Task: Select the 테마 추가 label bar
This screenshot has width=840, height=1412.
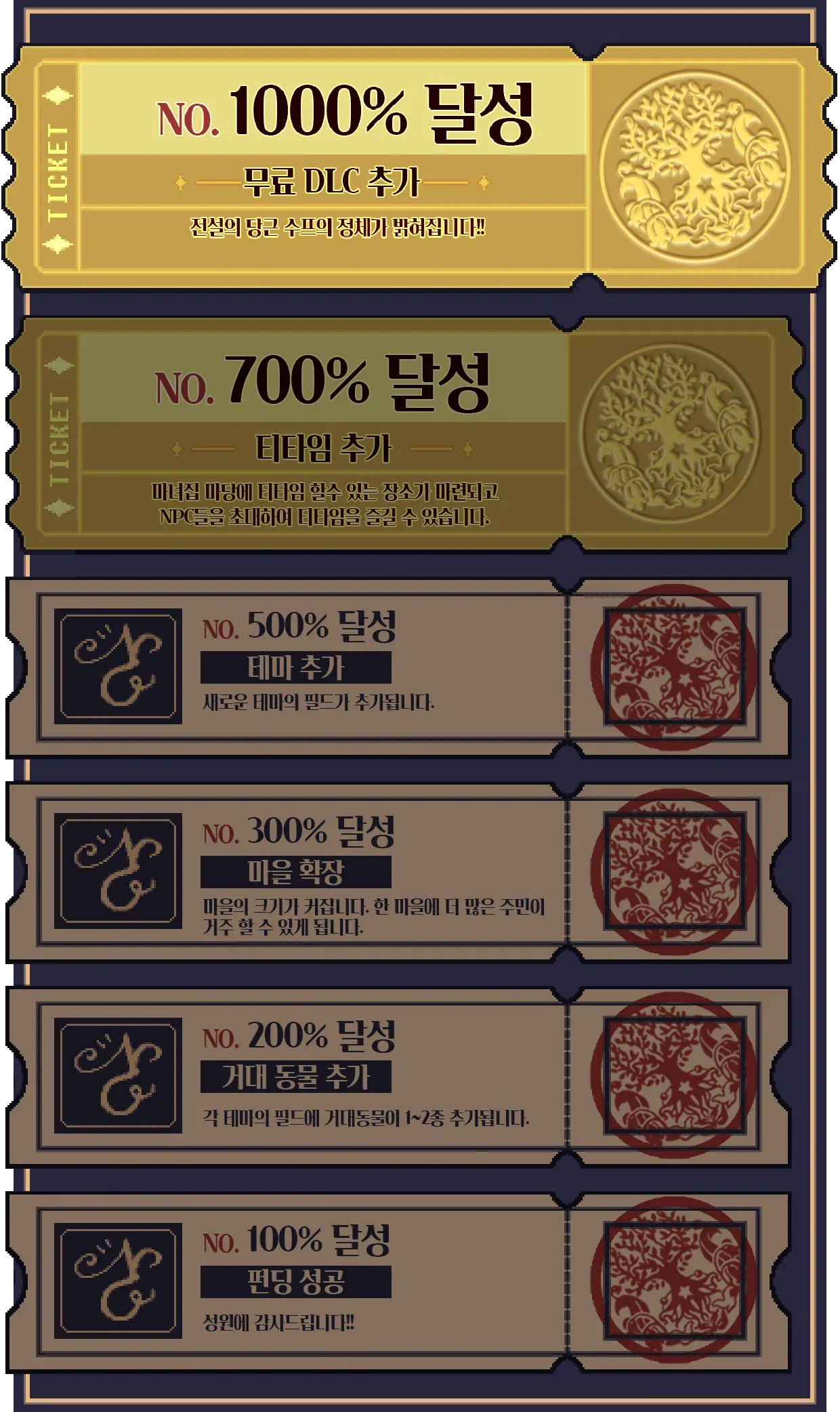Action: [x=296, y=667]
